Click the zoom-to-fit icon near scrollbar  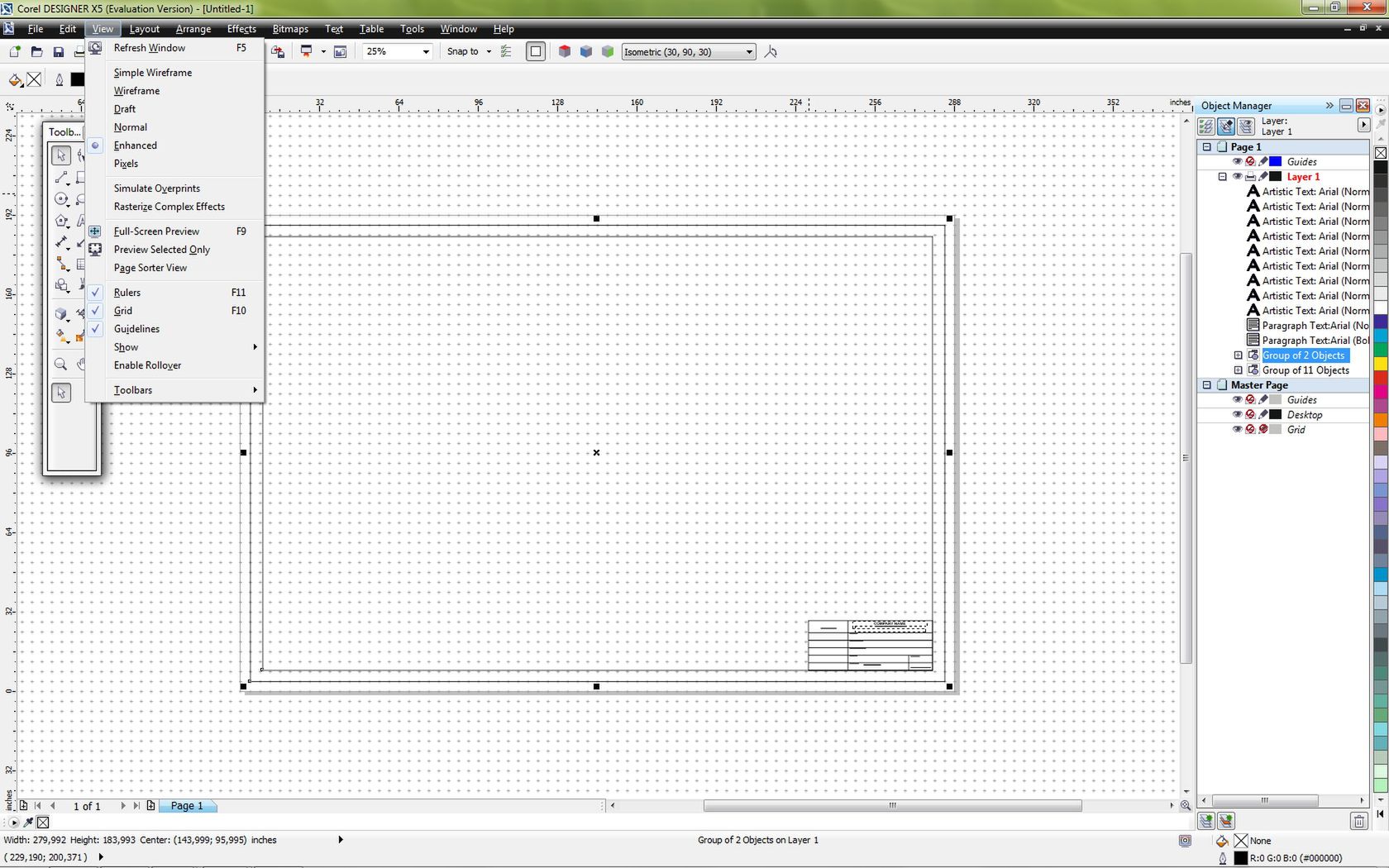tap(1185, 805)
